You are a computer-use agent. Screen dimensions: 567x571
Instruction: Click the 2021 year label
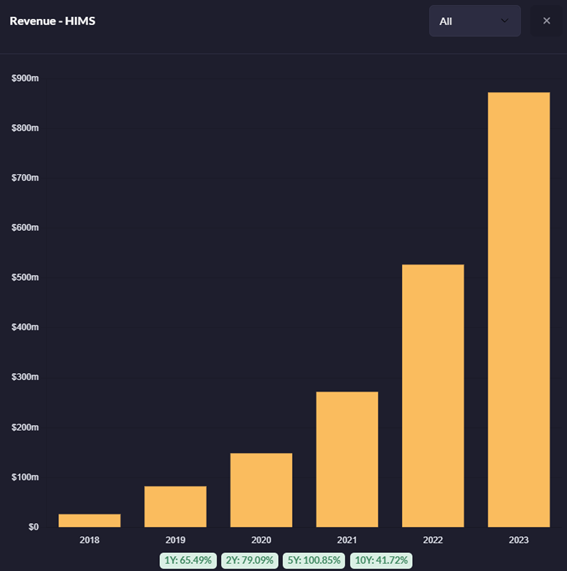click(x=347, y=540)
